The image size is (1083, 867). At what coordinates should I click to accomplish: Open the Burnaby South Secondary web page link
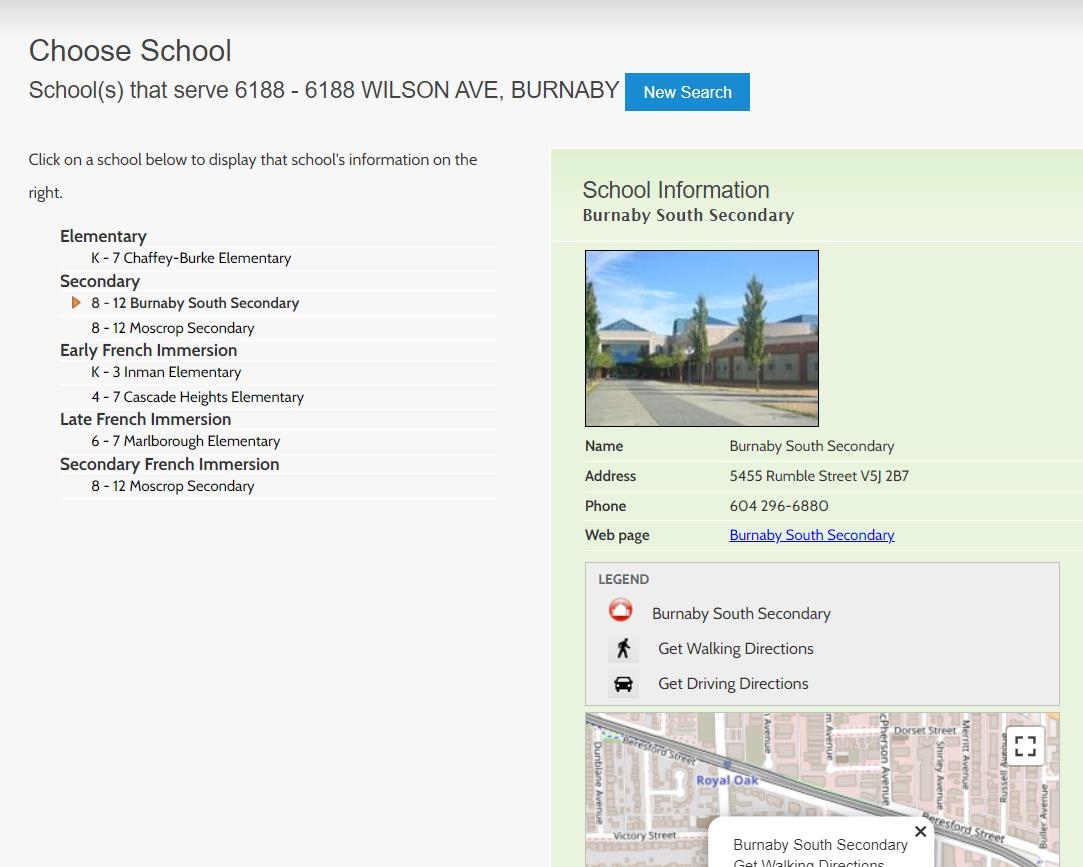[811, 535]
